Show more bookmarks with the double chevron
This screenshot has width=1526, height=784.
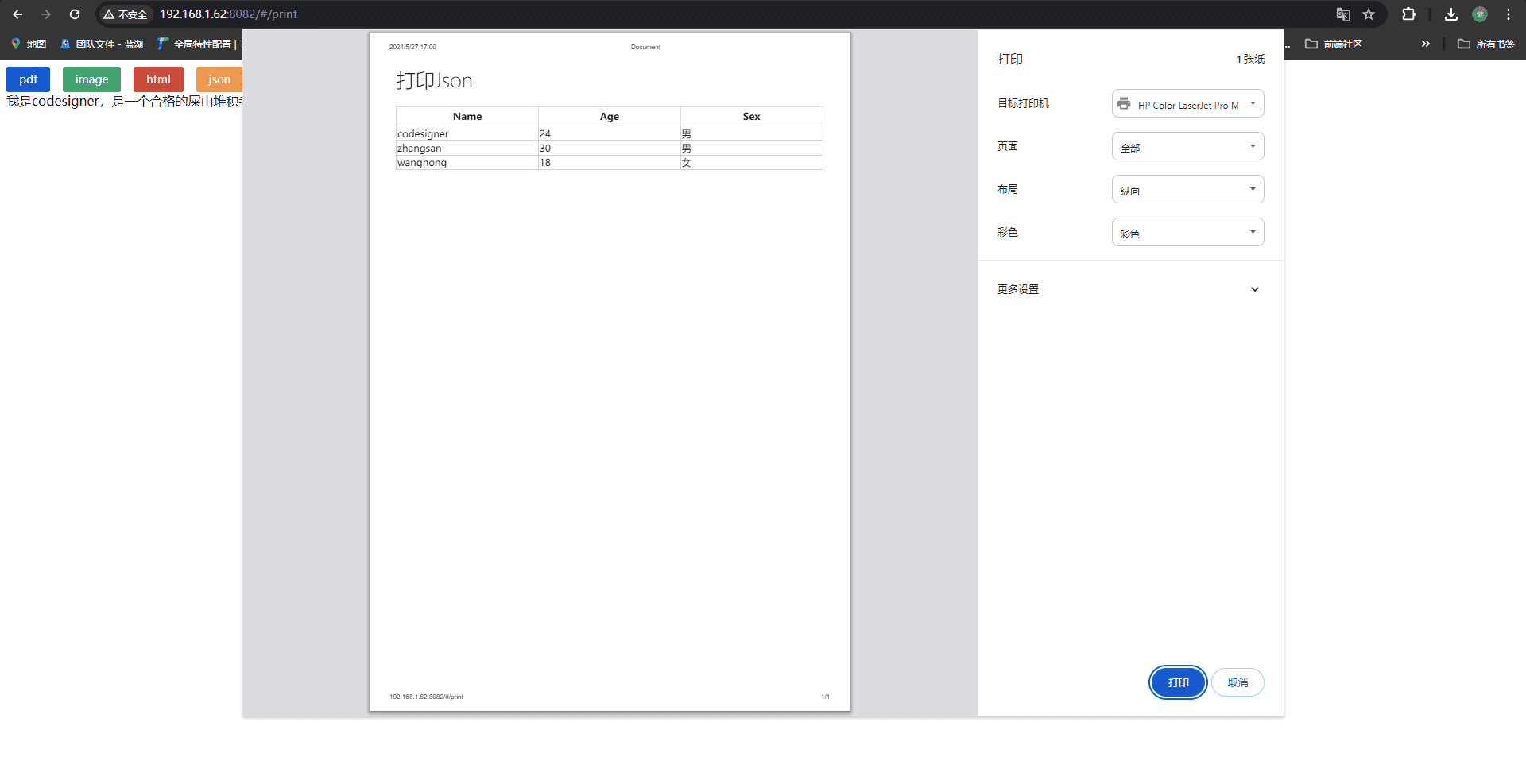1426,44
